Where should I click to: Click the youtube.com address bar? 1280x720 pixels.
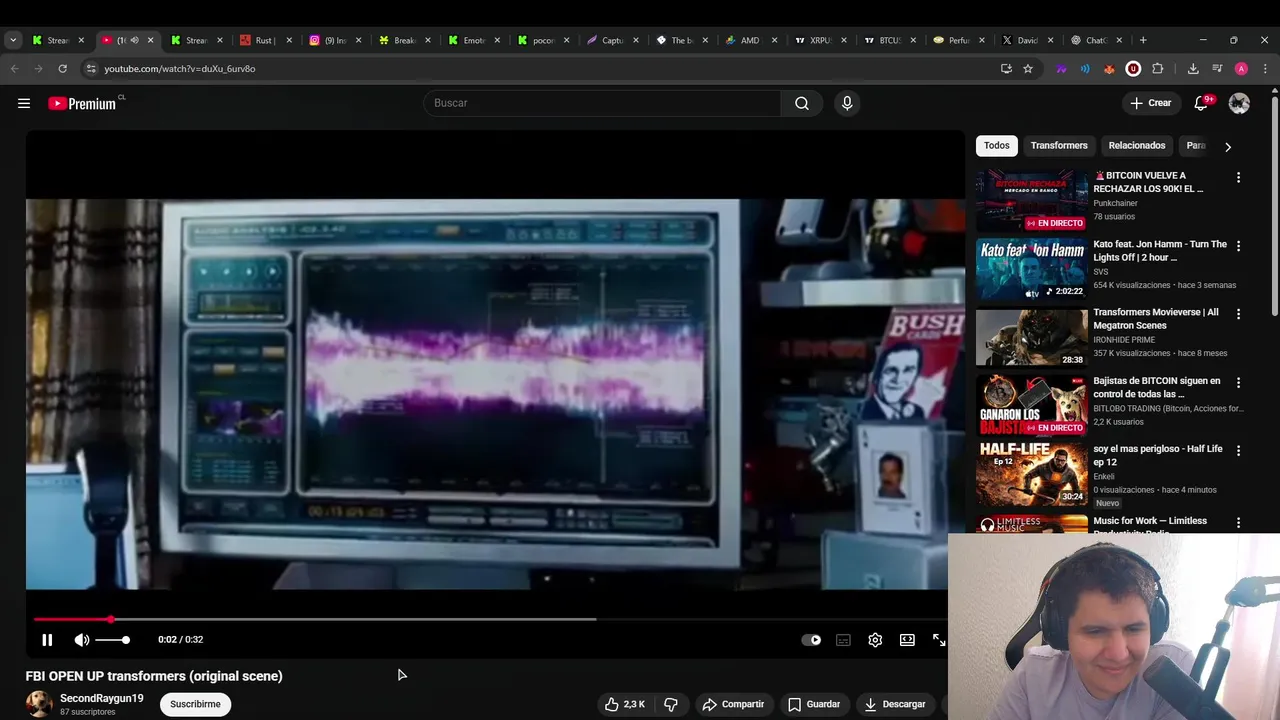click(x=540, y=69)
